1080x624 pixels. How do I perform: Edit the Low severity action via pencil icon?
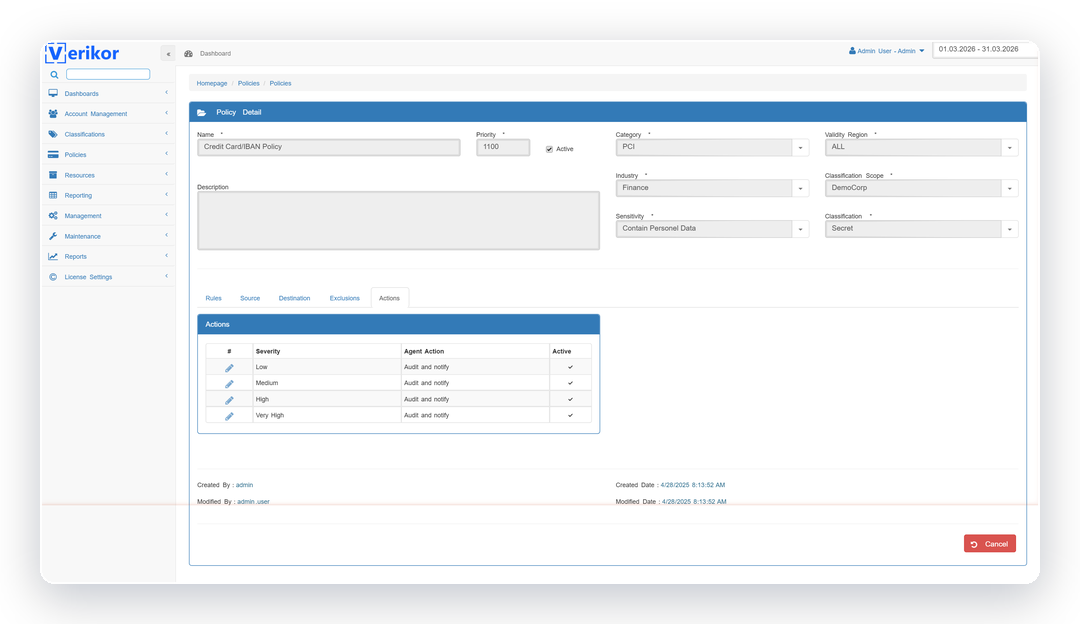point(229,368)
